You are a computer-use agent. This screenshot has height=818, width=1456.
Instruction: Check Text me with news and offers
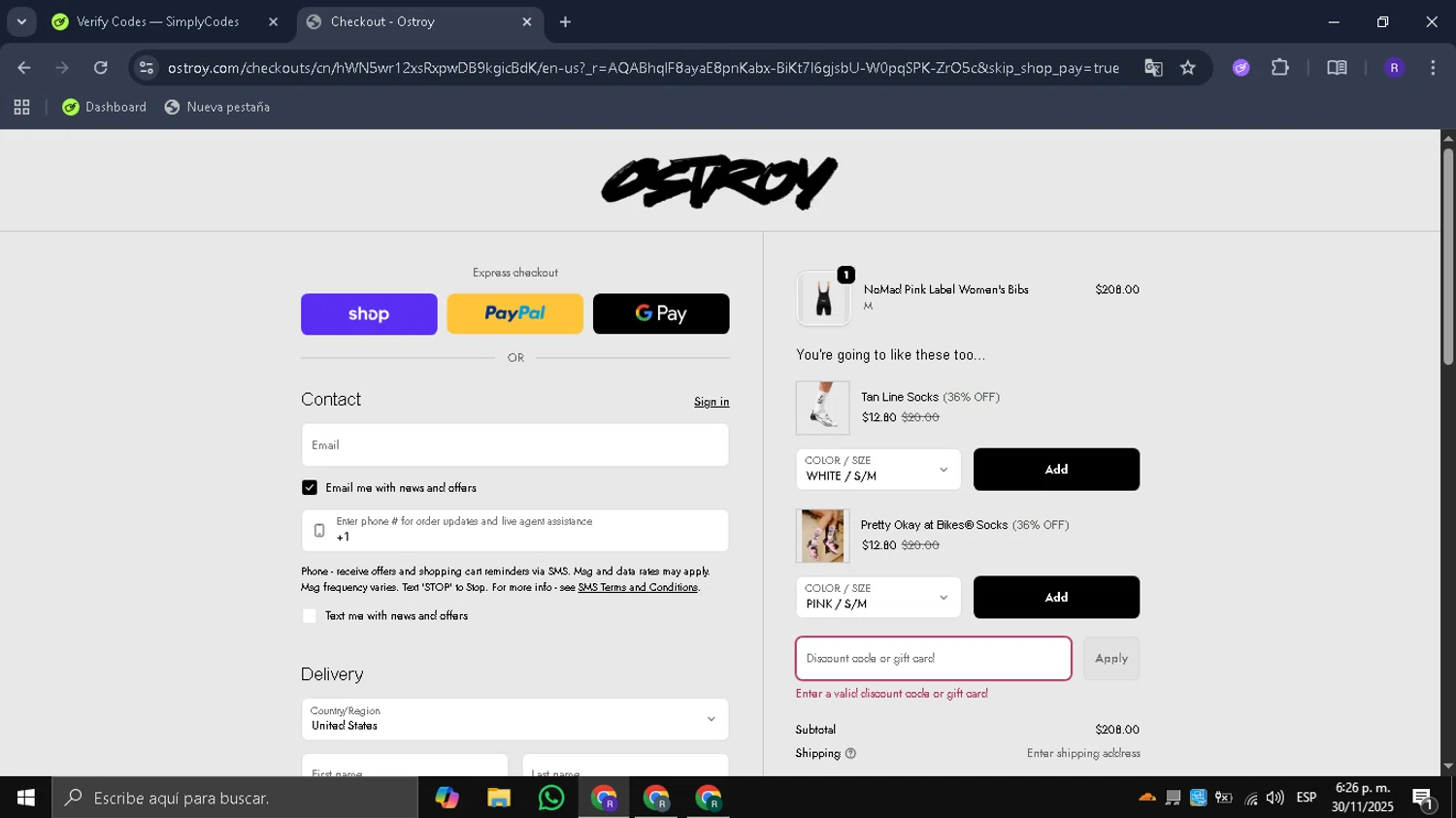[310, 615]
